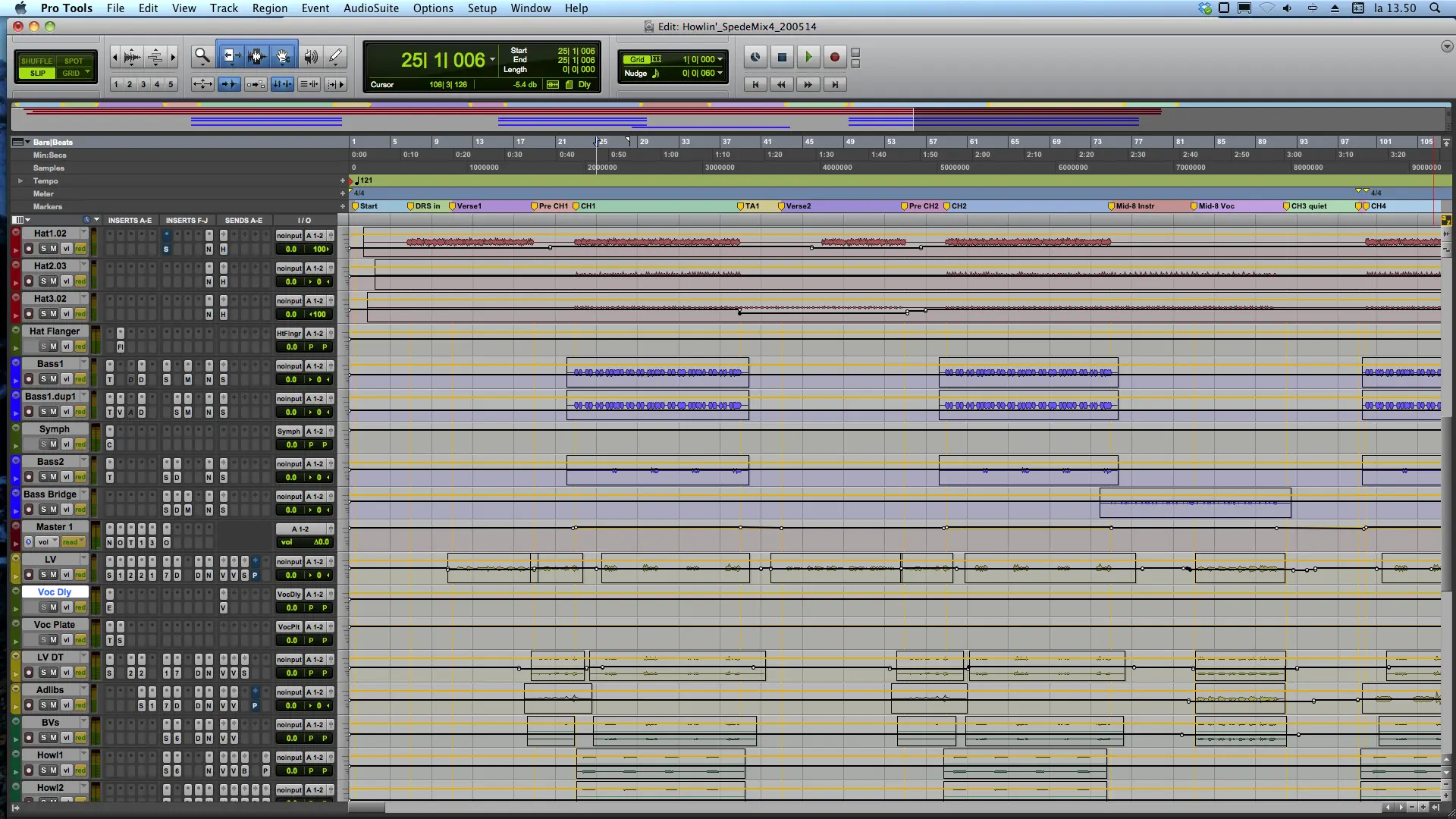Image resolution: width=1456 pixels, height=819 pixels.
Task: Select the Pencil tool
Action: pos(336,56)
